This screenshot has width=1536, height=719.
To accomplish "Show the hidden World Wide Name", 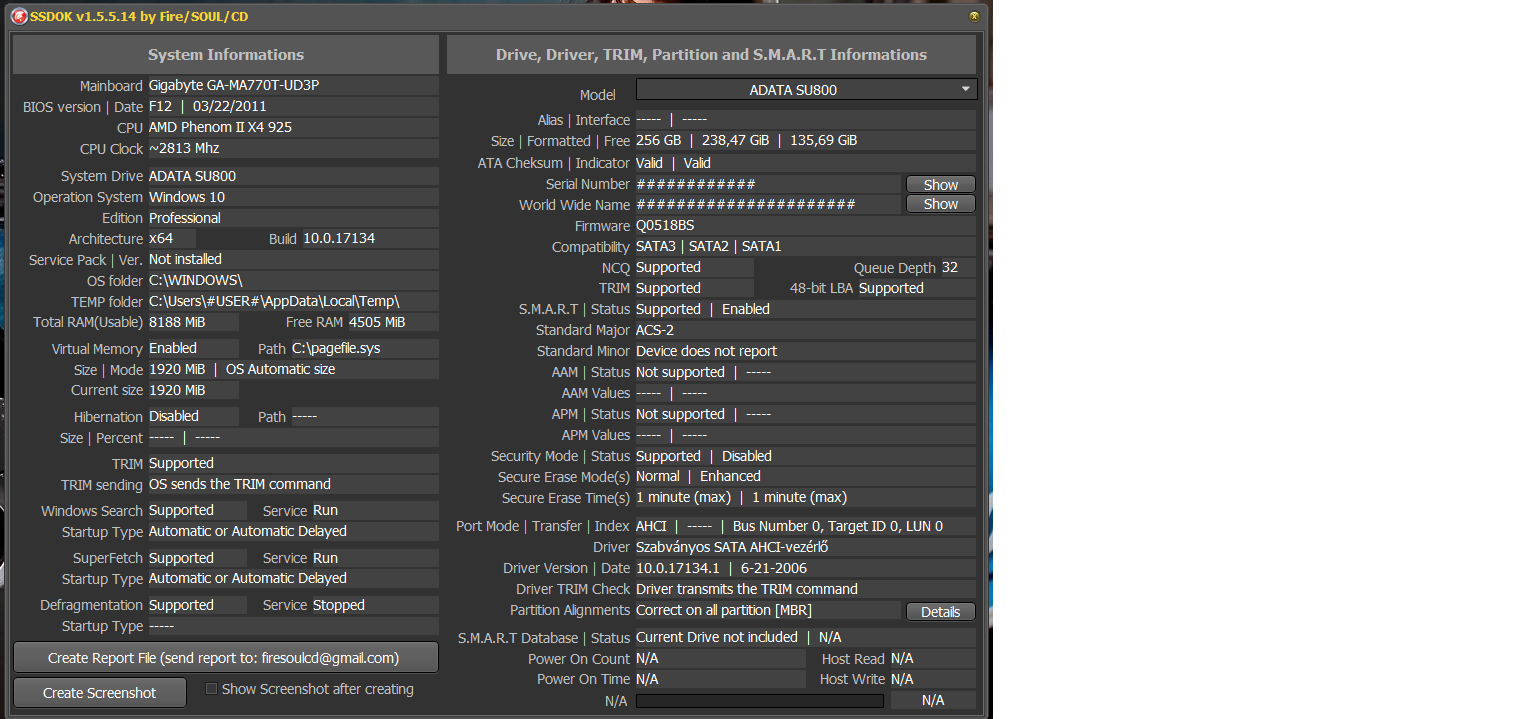I will 940,204.
